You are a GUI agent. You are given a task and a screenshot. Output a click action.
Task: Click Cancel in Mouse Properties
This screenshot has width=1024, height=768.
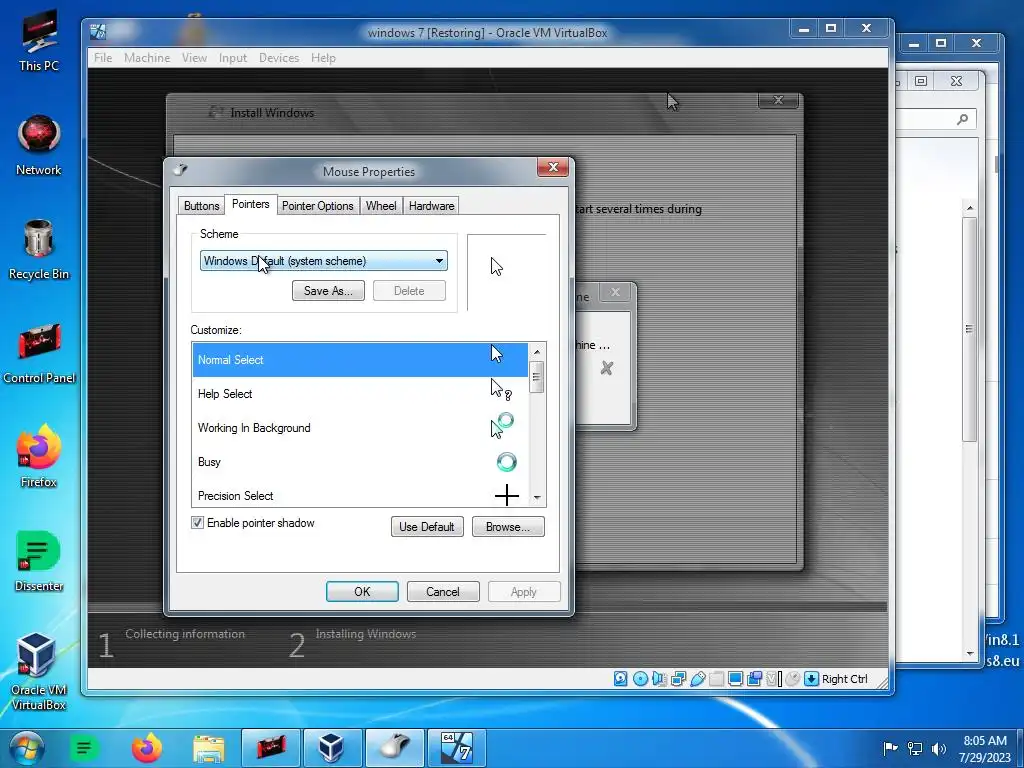(443, 592)
